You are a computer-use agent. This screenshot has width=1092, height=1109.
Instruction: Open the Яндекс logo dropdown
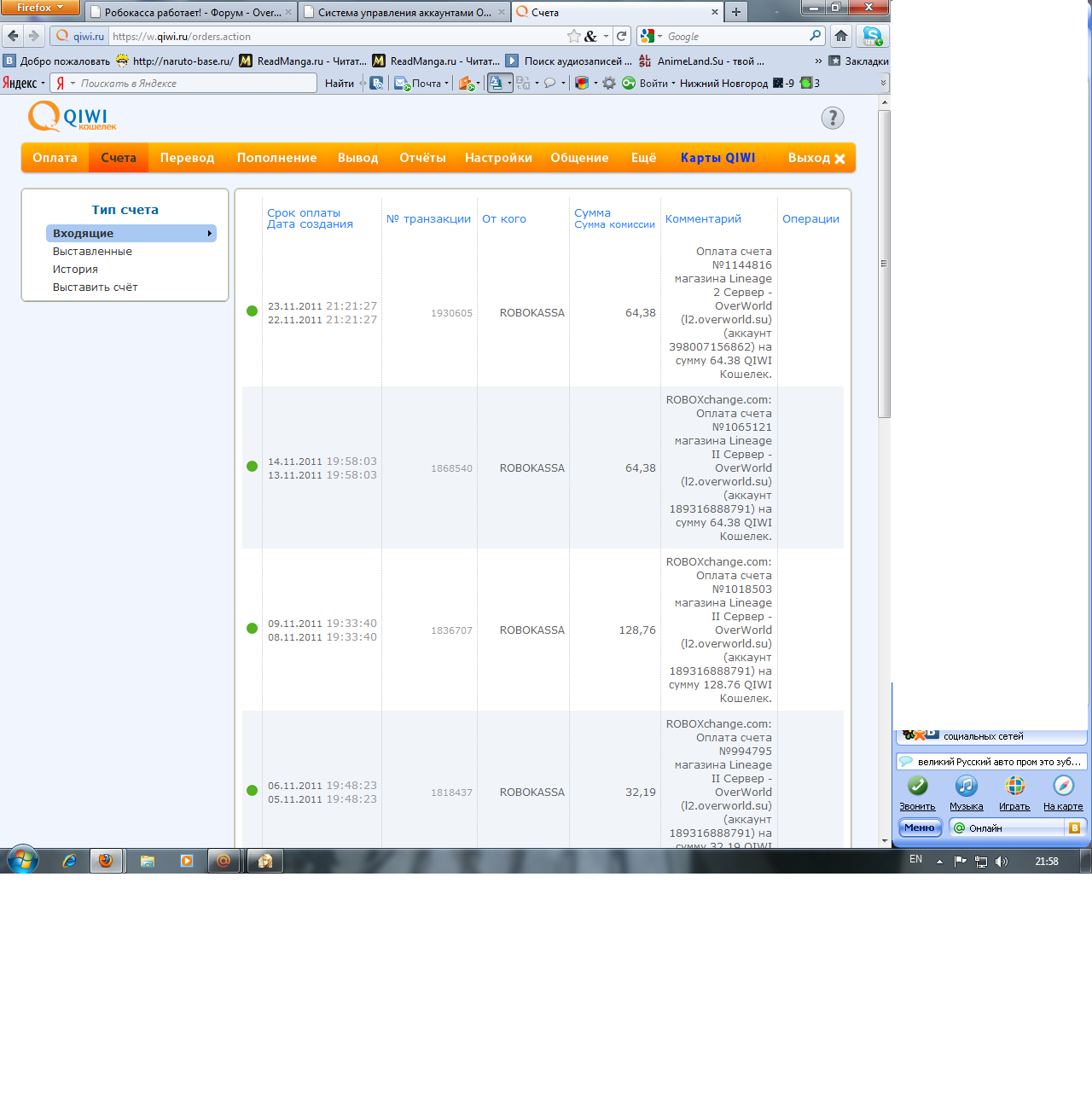[x=23, y=83]
